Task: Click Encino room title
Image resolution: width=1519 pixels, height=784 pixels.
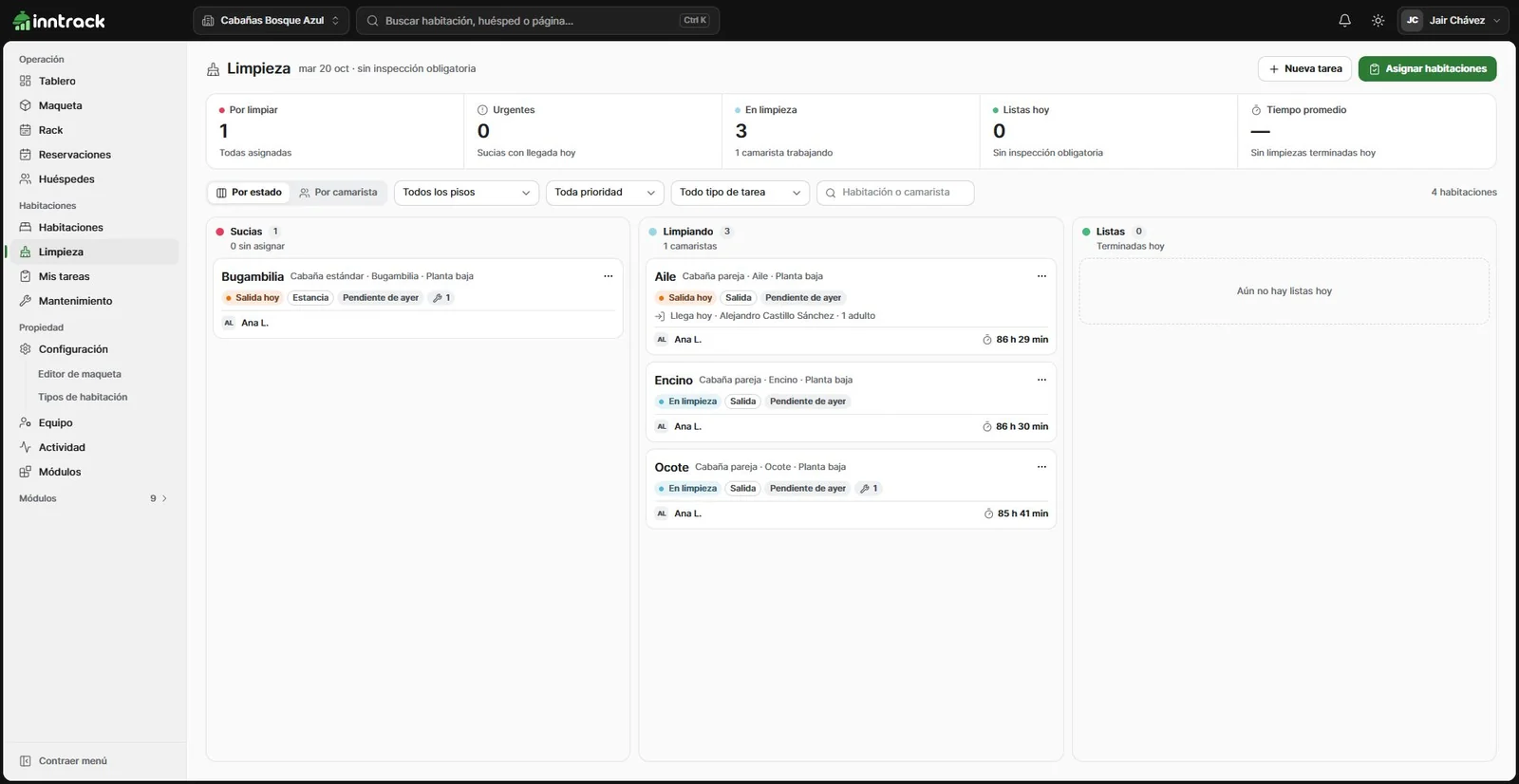Action: tap(674, 381)
